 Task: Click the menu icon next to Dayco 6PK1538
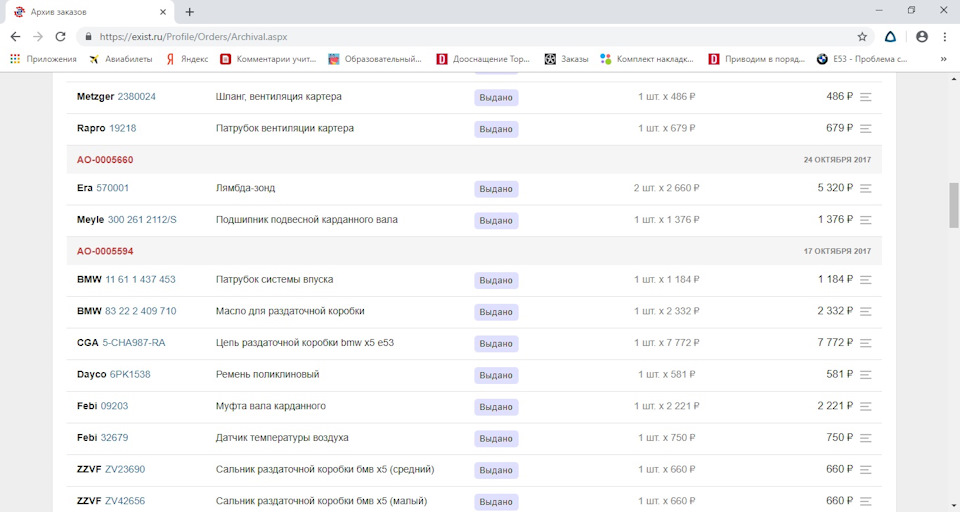coord(866,375)
